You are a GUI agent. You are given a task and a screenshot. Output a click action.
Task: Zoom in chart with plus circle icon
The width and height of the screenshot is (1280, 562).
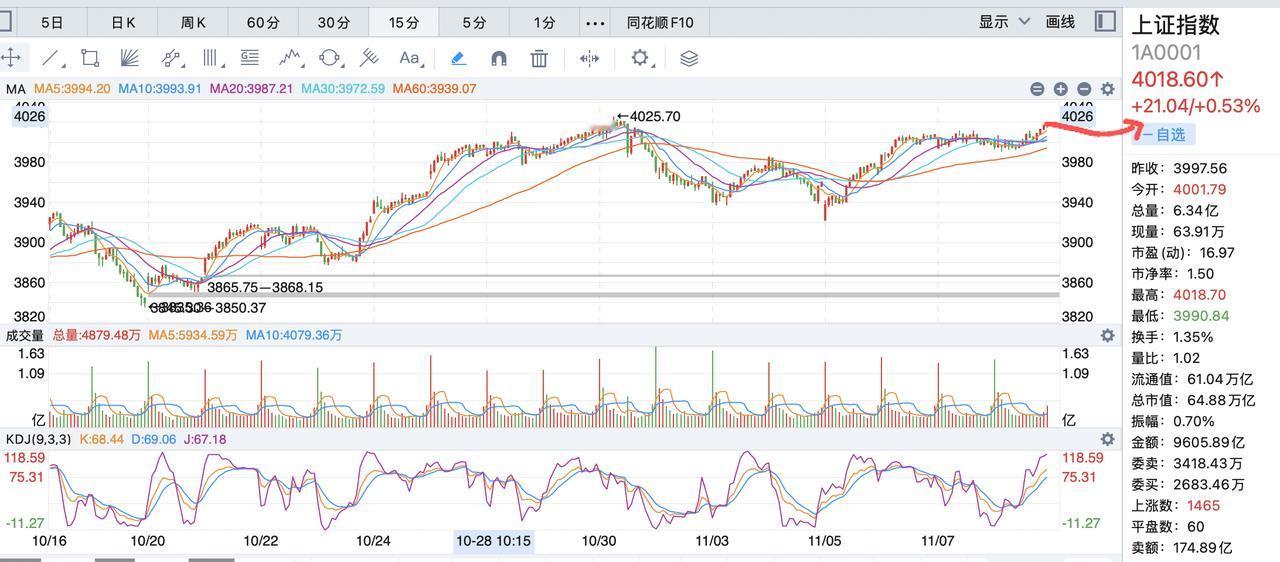(1060, 89)
